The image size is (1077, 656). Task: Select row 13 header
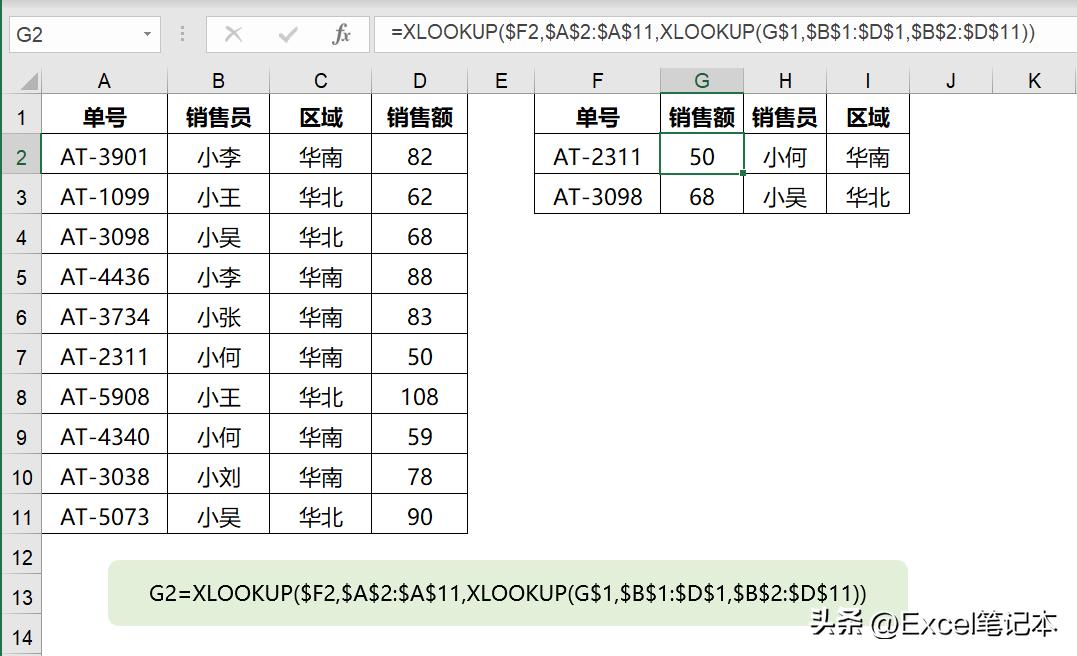20,595
